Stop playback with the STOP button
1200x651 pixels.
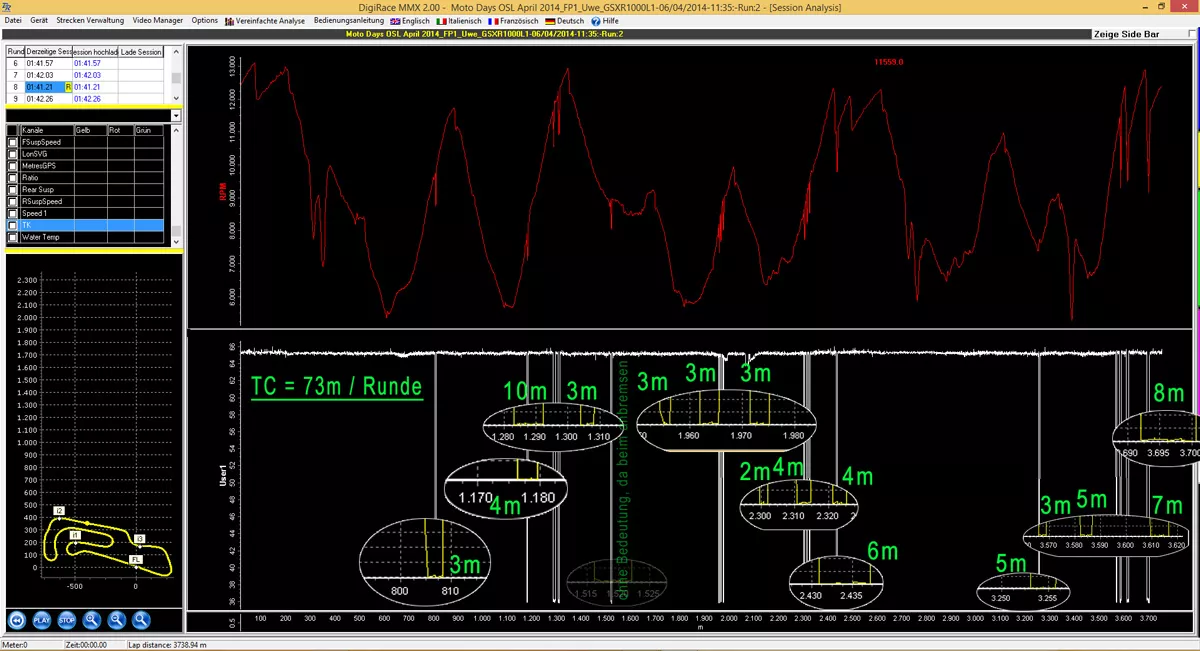(67, 620)
